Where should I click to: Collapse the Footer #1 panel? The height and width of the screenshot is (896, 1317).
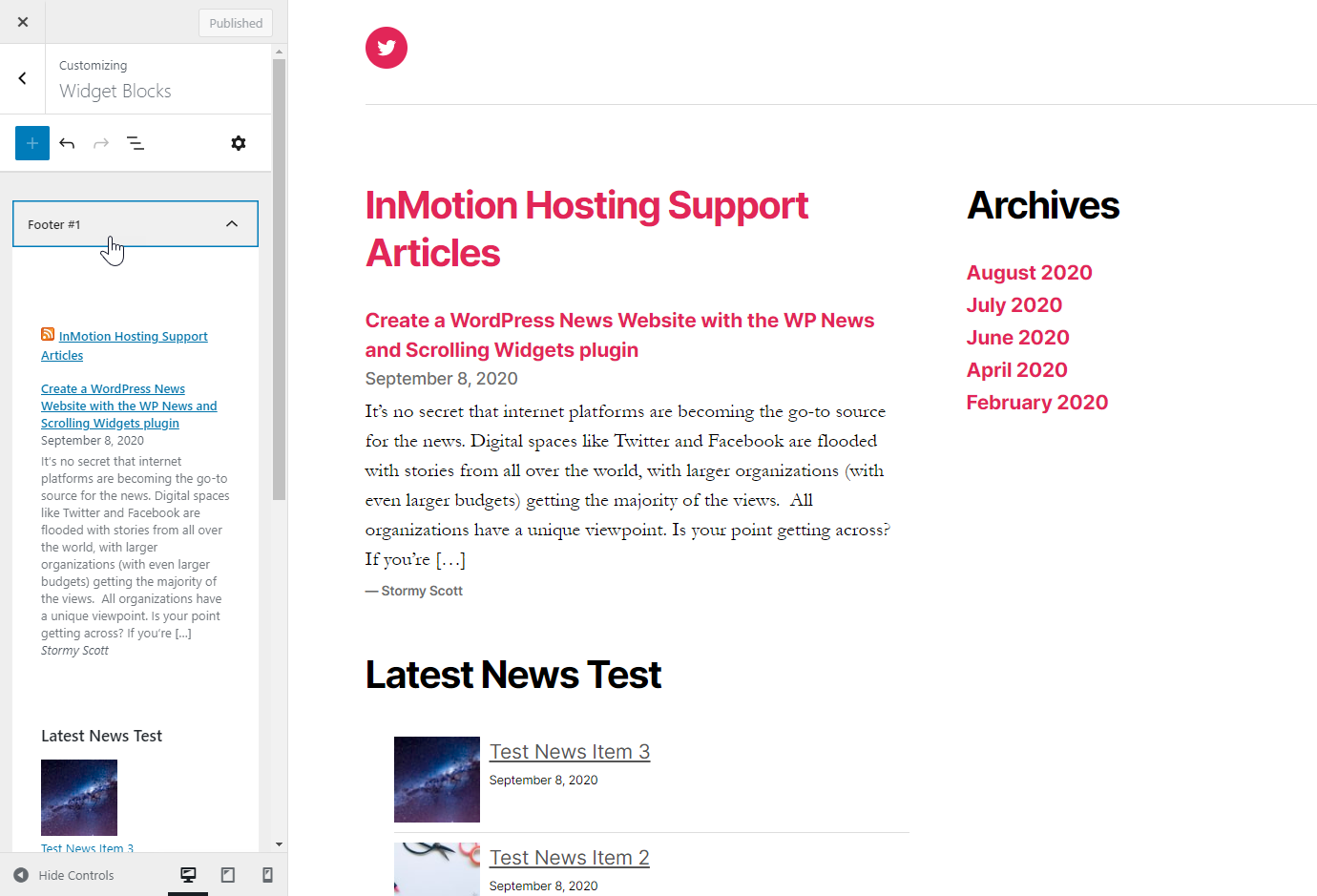232,223
